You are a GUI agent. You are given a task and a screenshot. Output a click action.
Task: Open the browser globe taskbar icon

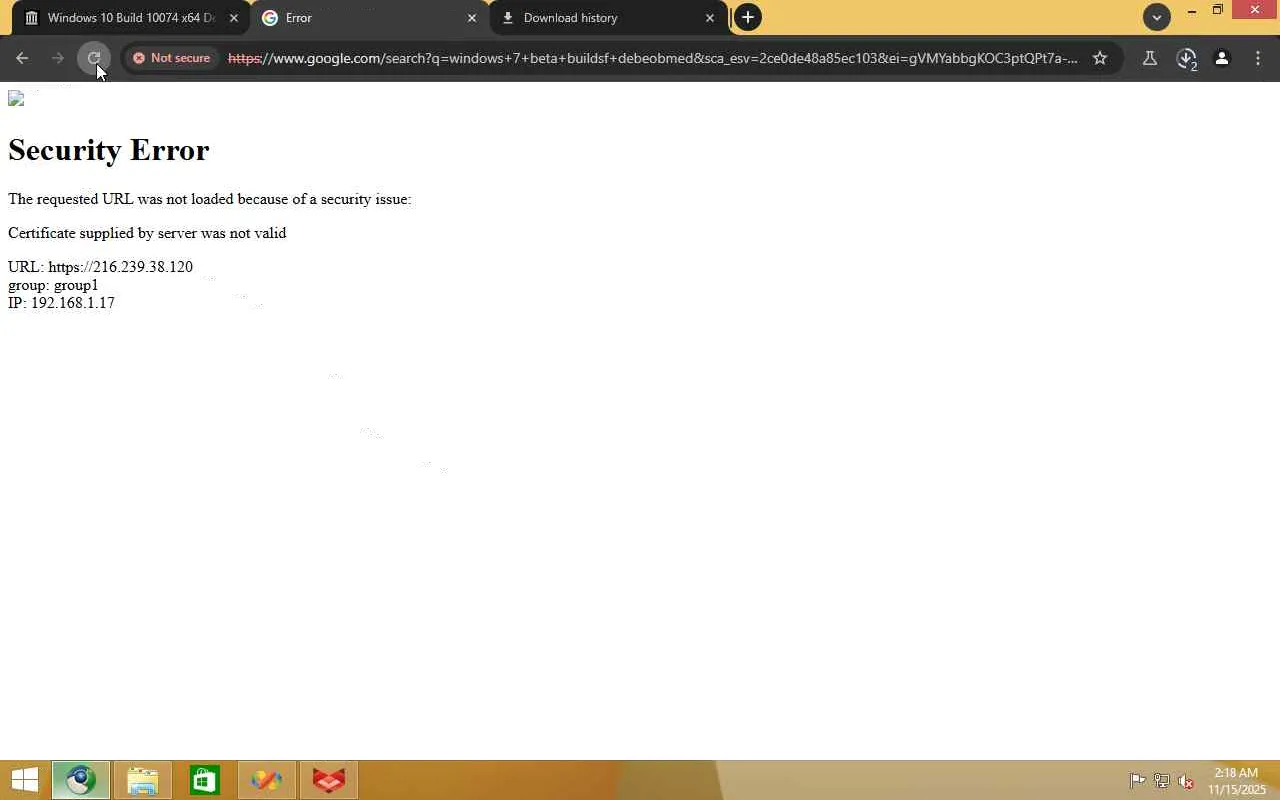[x=81, y=780]
